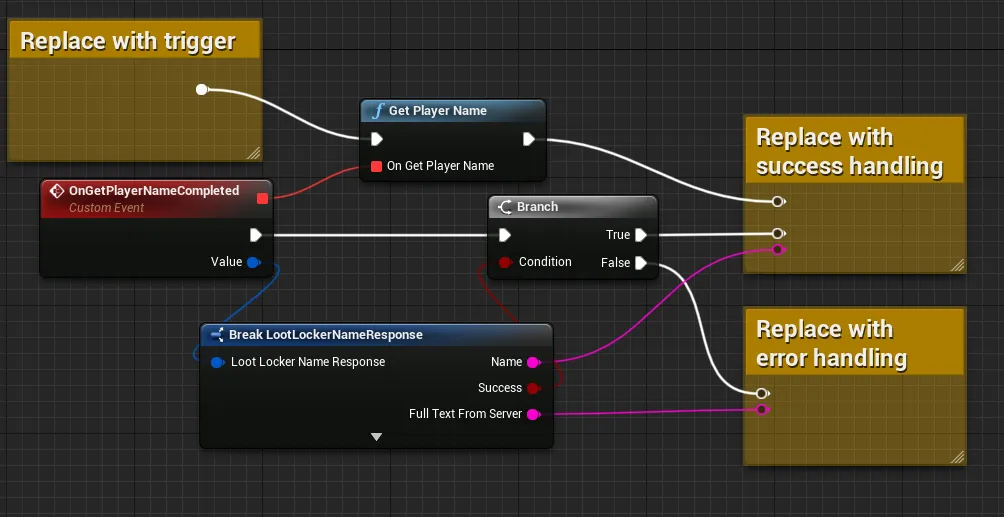Click the resize grip of error handling comment

957,457
